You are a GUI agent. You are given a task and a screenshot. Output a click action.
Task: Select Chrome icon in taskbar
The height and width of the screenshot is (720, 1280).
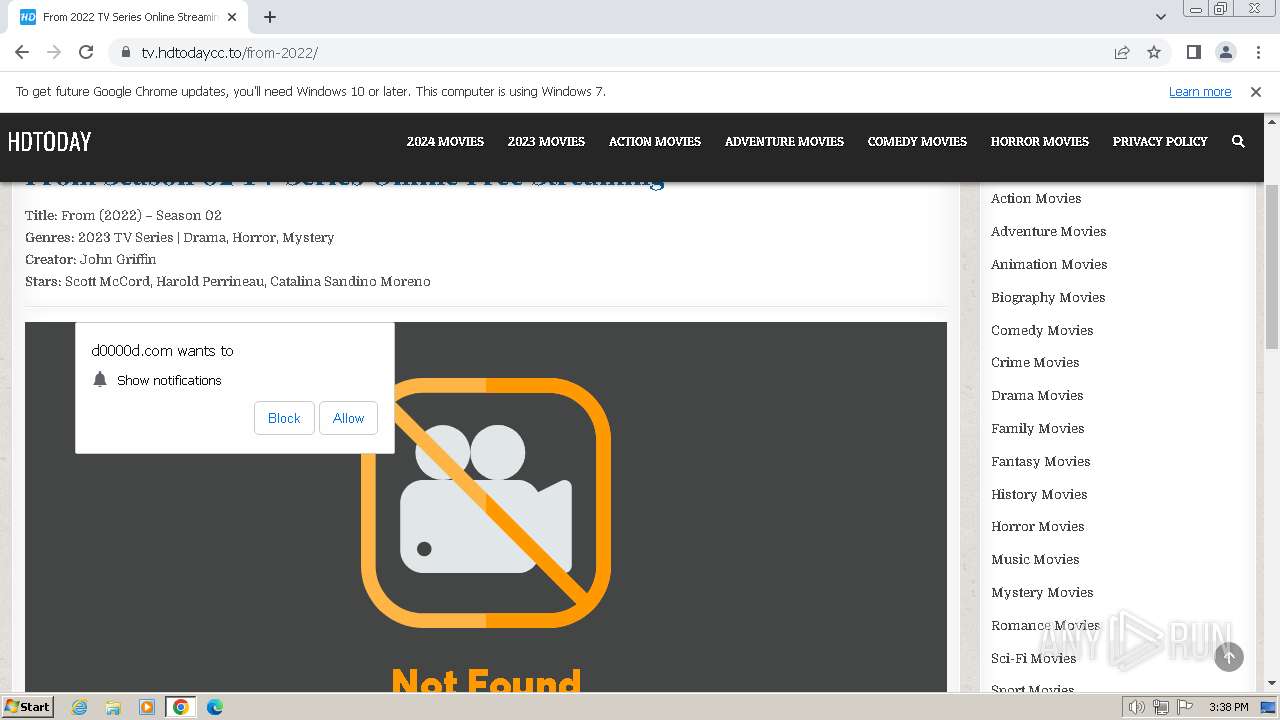point(181,707)
